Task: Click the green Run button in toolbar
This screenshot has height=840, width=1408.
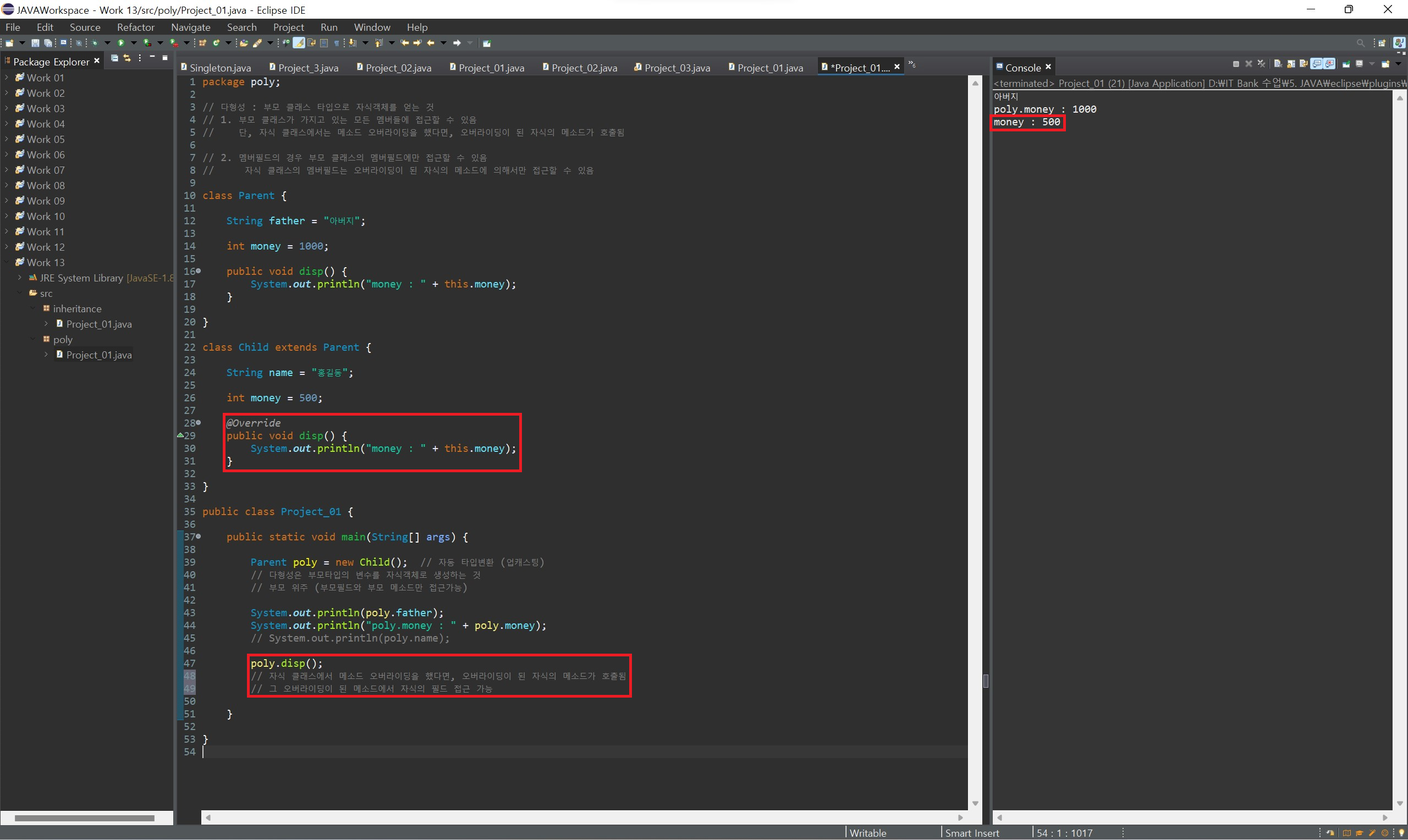Action: [120, 43]
